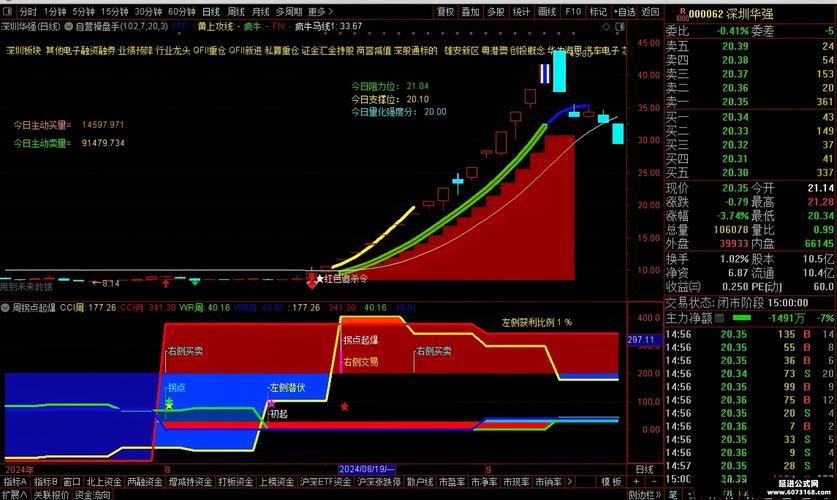Screen dimensions: 837x500
Task: Click the 深圳板块 concept tag
Action: 23,51
